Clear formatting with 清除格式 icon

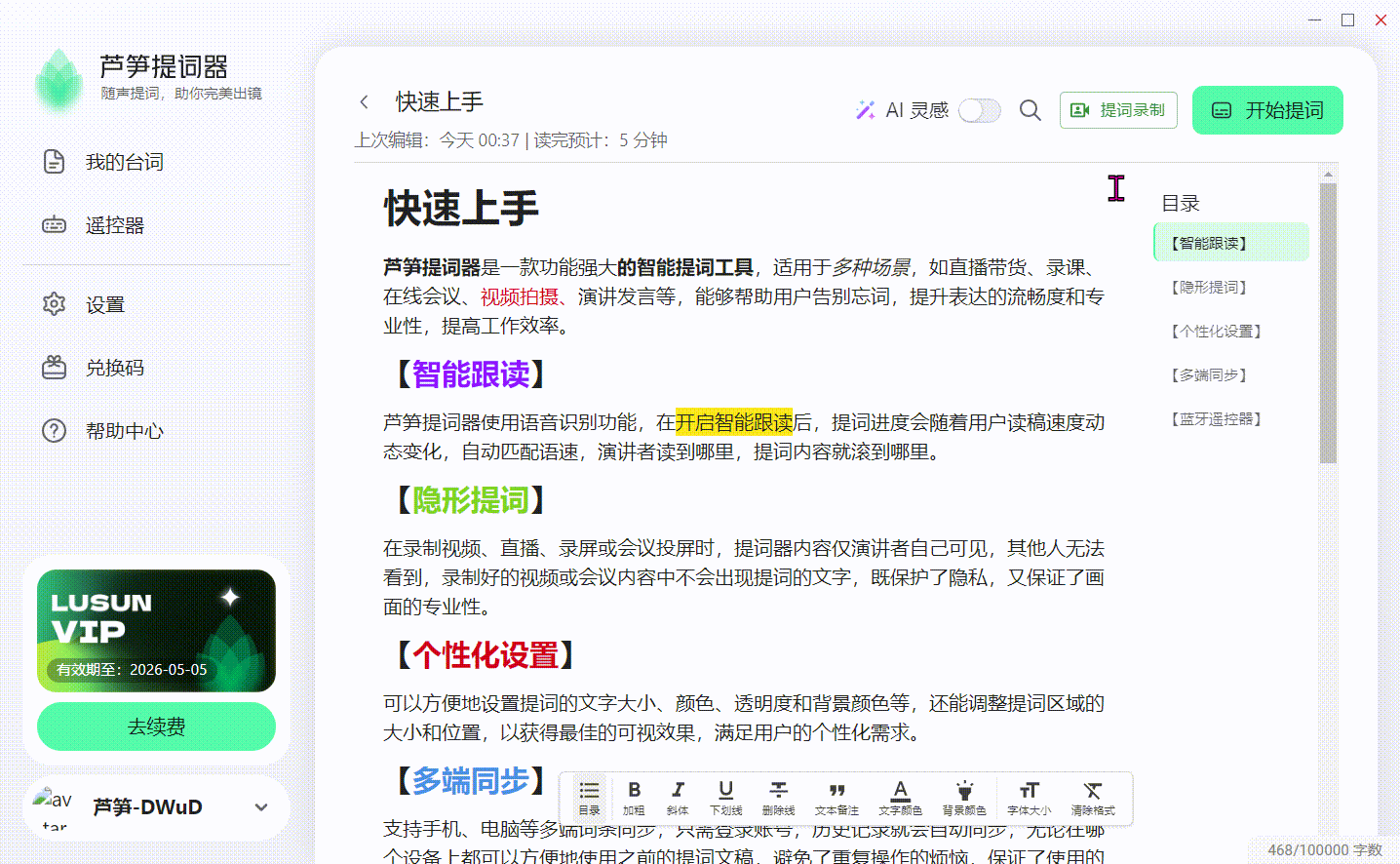pyautogui.click(x=1092, y=797)
